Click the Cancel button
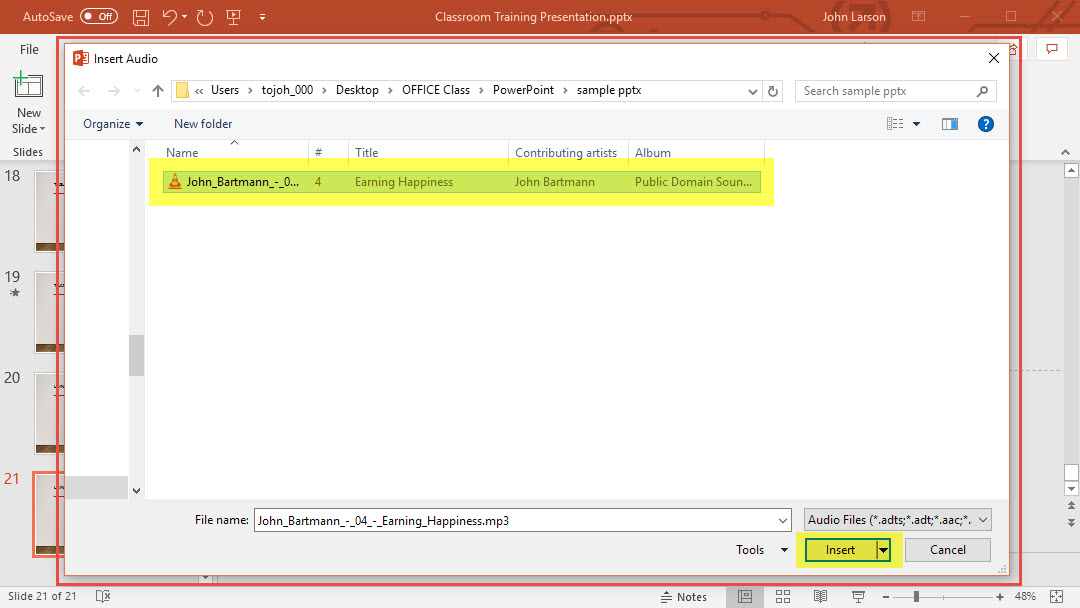This screenshot has width=1080, height=608. 947,550
